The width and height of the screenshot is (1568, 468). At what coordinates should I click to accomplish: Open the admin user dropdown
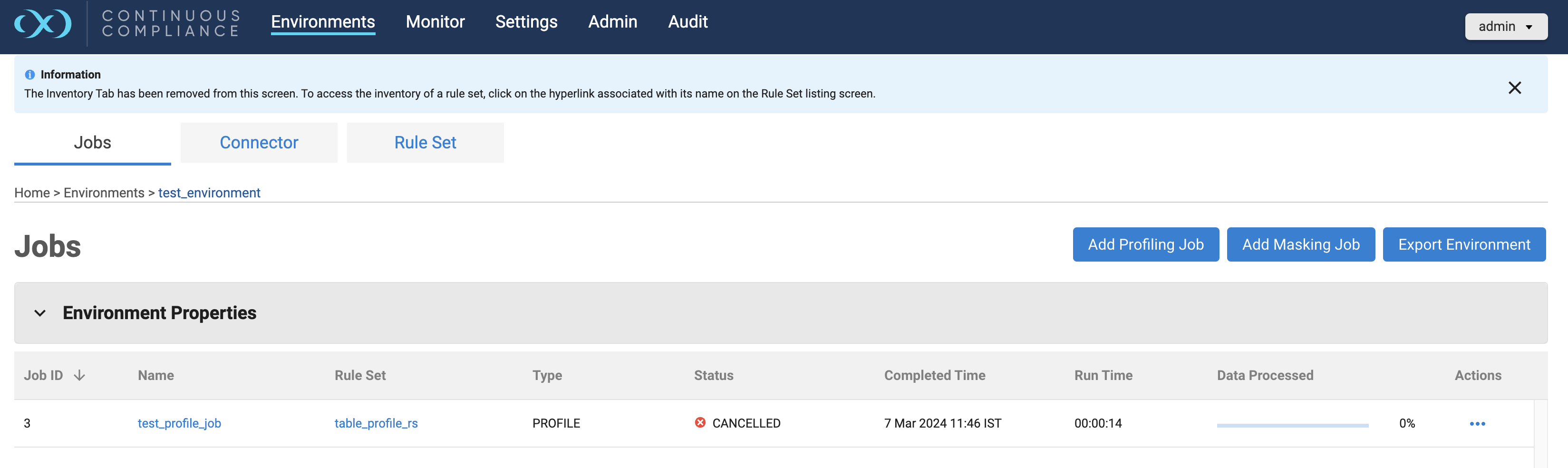point(1505,27)
